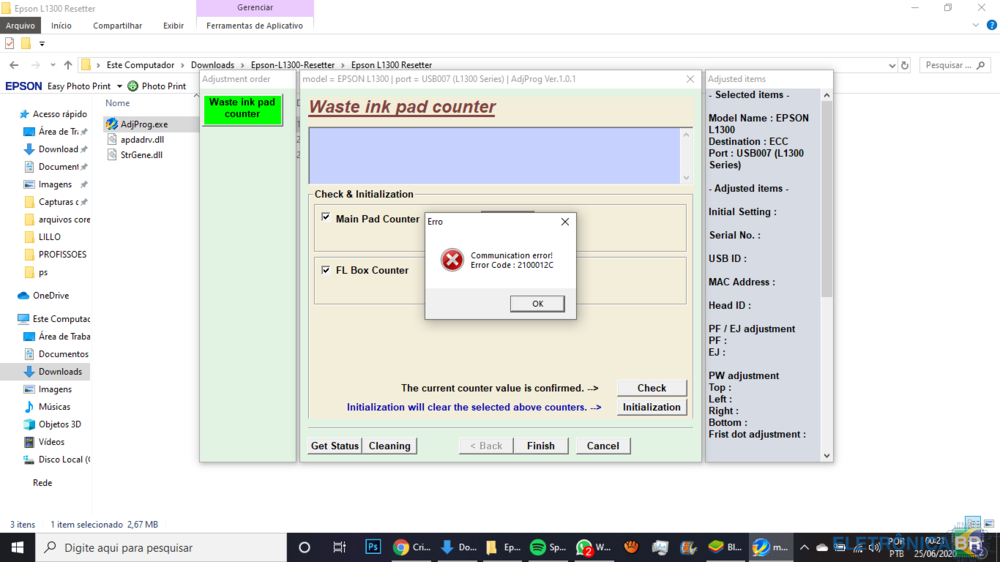The height and width of the screenshot is (562, 1000).
Task: Open the Exibir ribbon tab
Action: click(x=173, y=26)
